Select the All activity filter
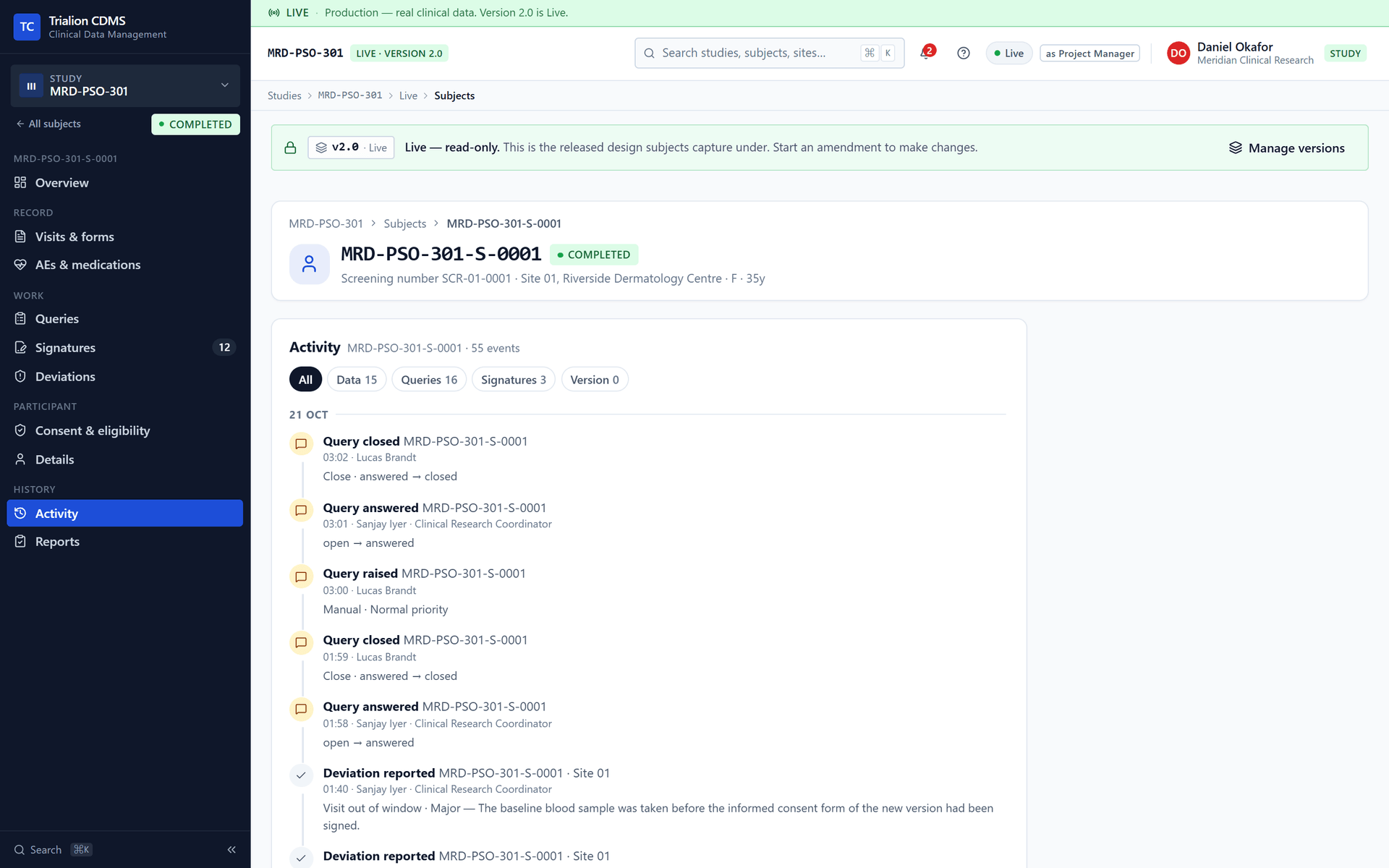The image size is (1389, 868). pyautogui.click(x=305, y=380)
